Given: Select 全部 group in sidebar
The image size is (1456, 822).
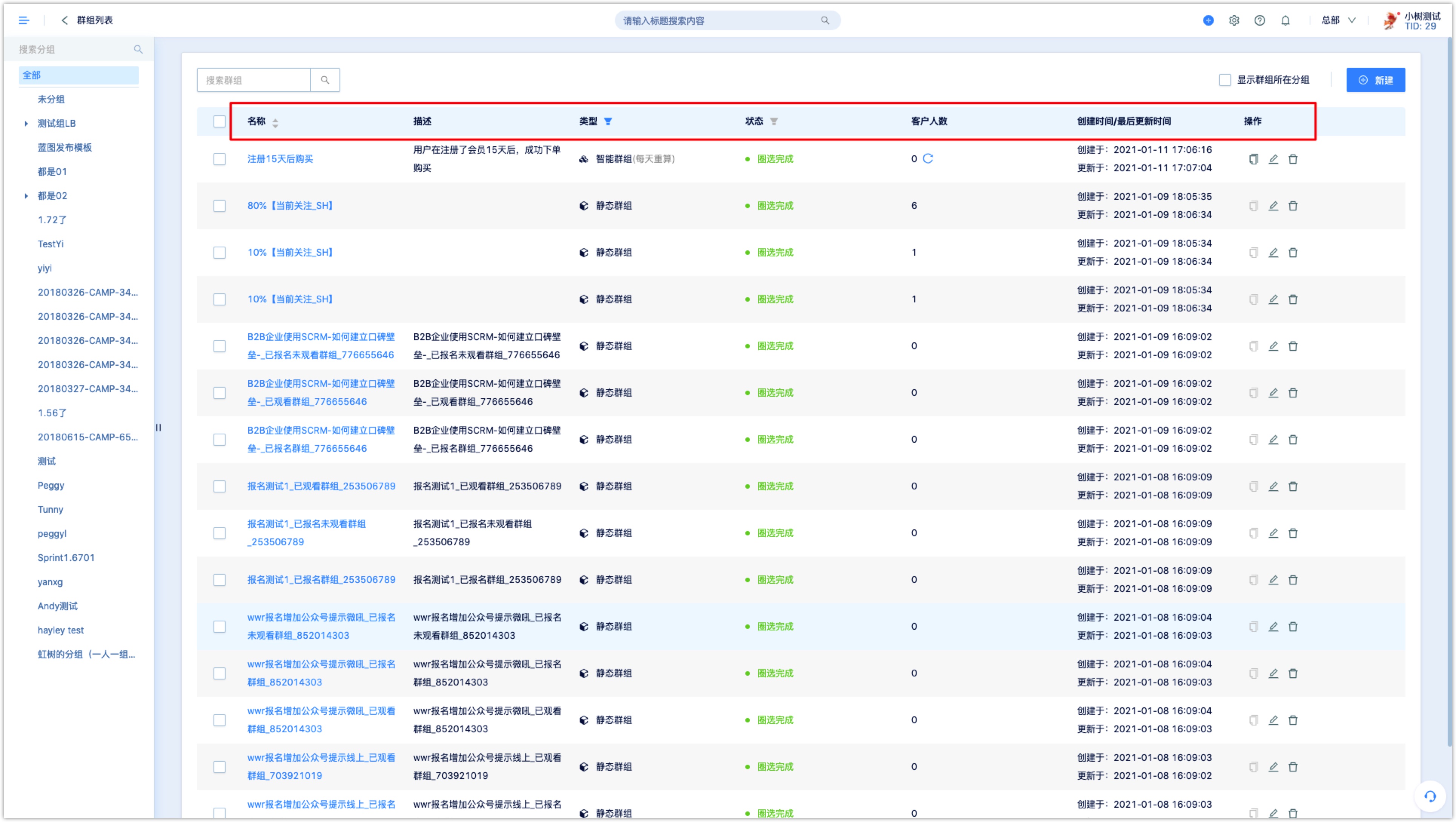Looking at the screenshot, I should pyautogui.click(x=78, y=75).
